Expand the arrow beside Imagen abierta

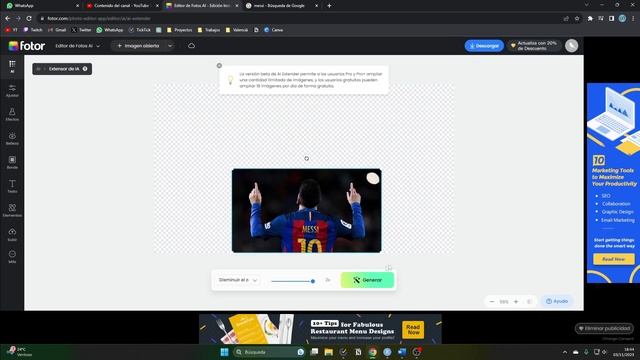[170, 46]
